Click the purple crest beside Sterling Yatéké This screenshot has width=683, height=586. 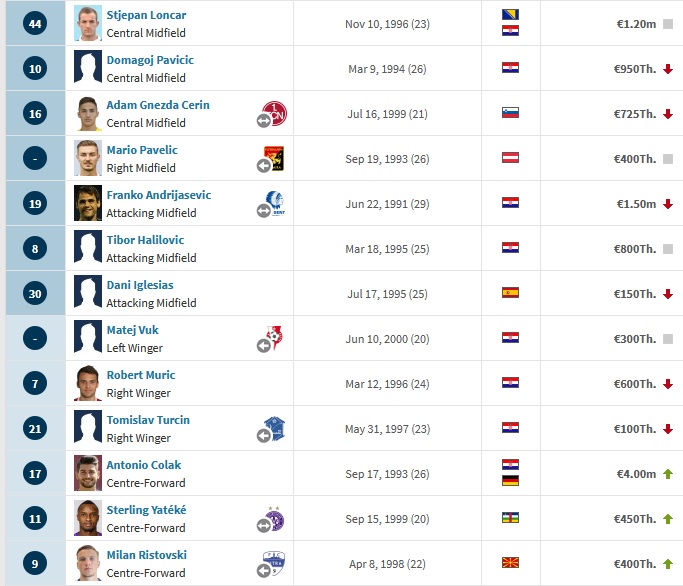coord(274,518)
